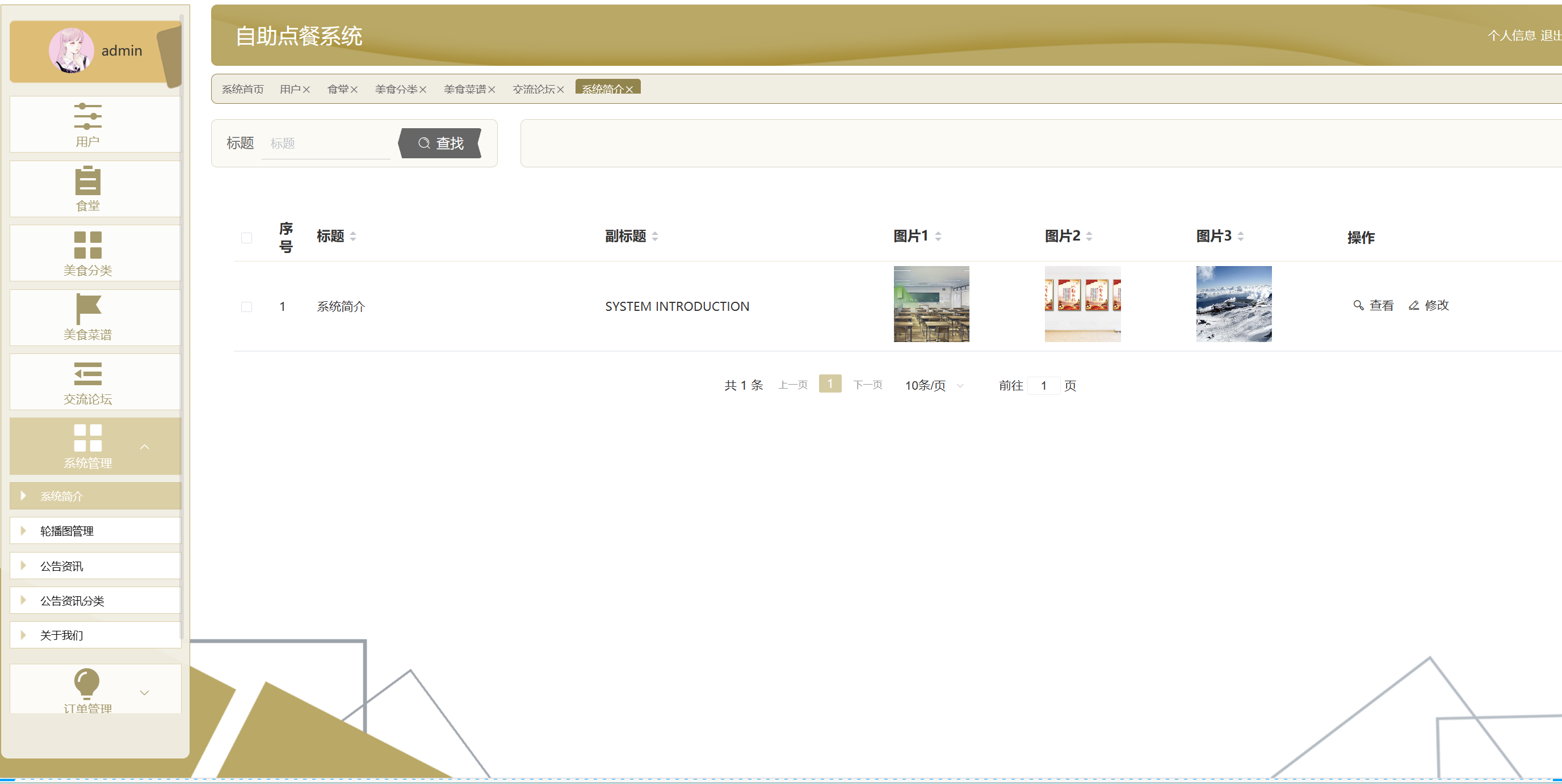Collapse the 系统管理 menu chevron
The width and height of the screenshot is (1562, 784).
(144, 447)
